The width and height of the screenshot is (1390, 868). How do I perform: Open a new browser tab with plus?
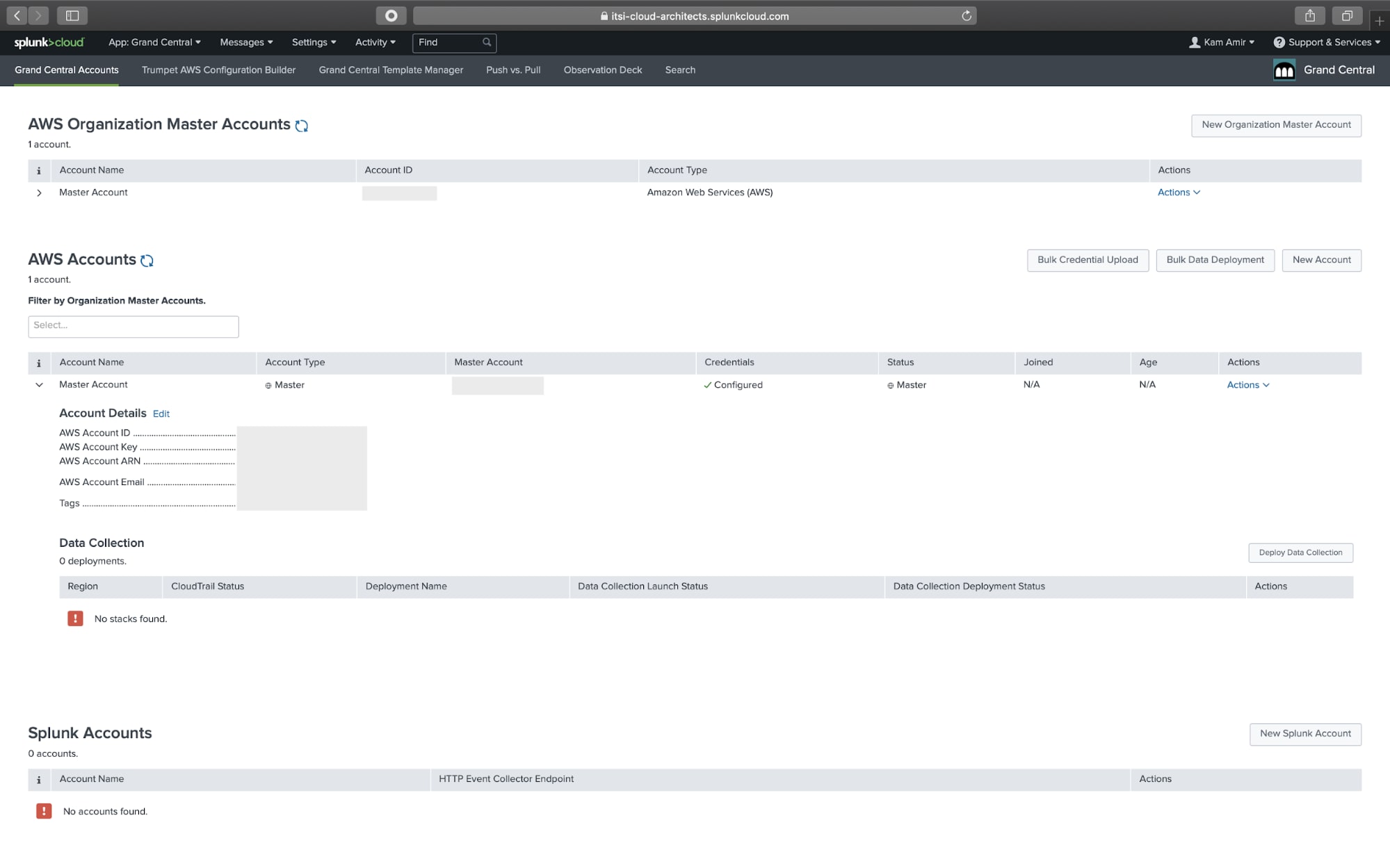(1380, 21)
